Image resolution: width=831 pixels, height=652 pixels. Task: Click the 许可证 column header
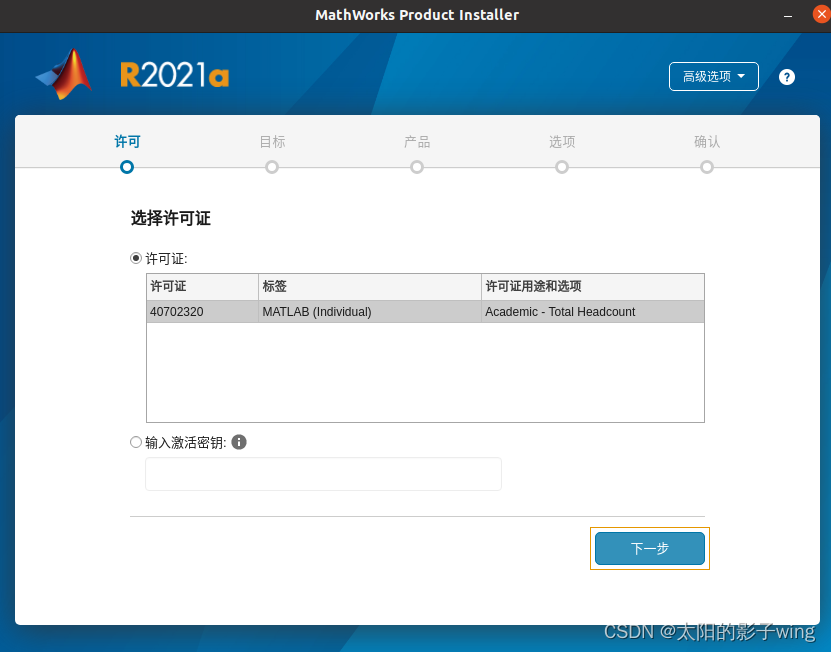pos(202,287)
